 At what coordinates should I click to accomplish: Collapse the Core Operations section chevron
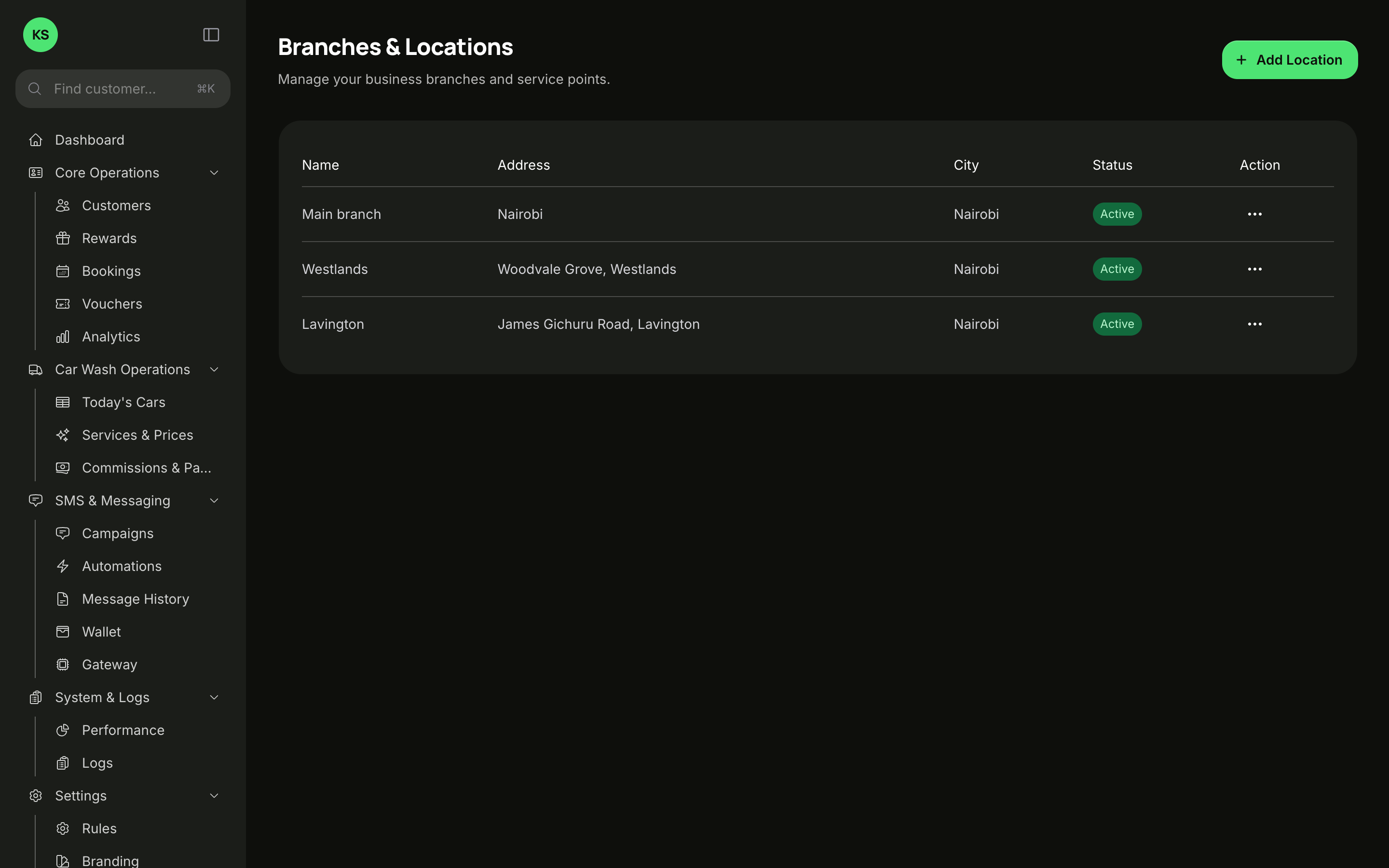click(x=214, y=173)
